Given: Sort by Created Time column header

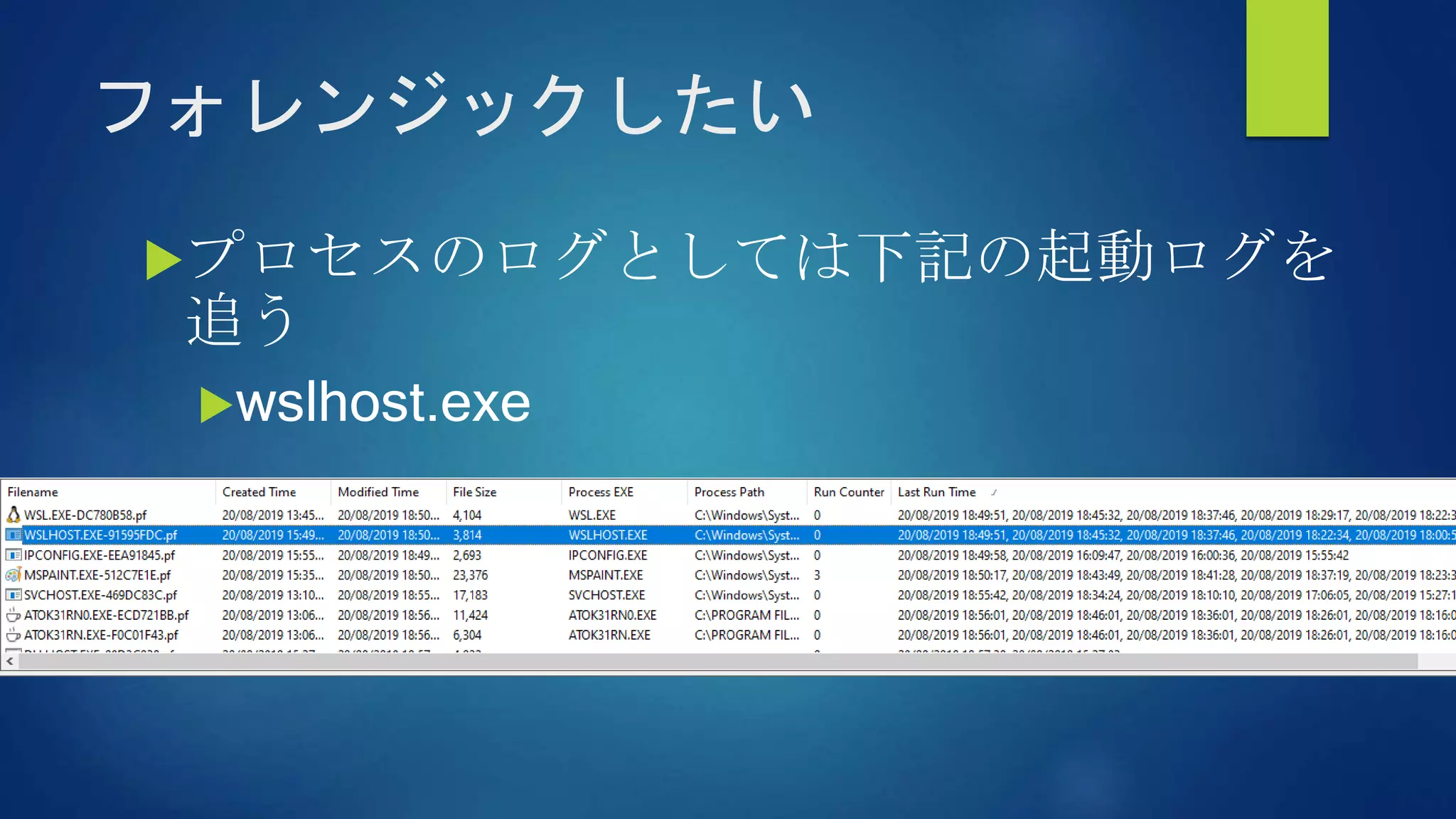Looking at the screenshot, I should point(273,492).
